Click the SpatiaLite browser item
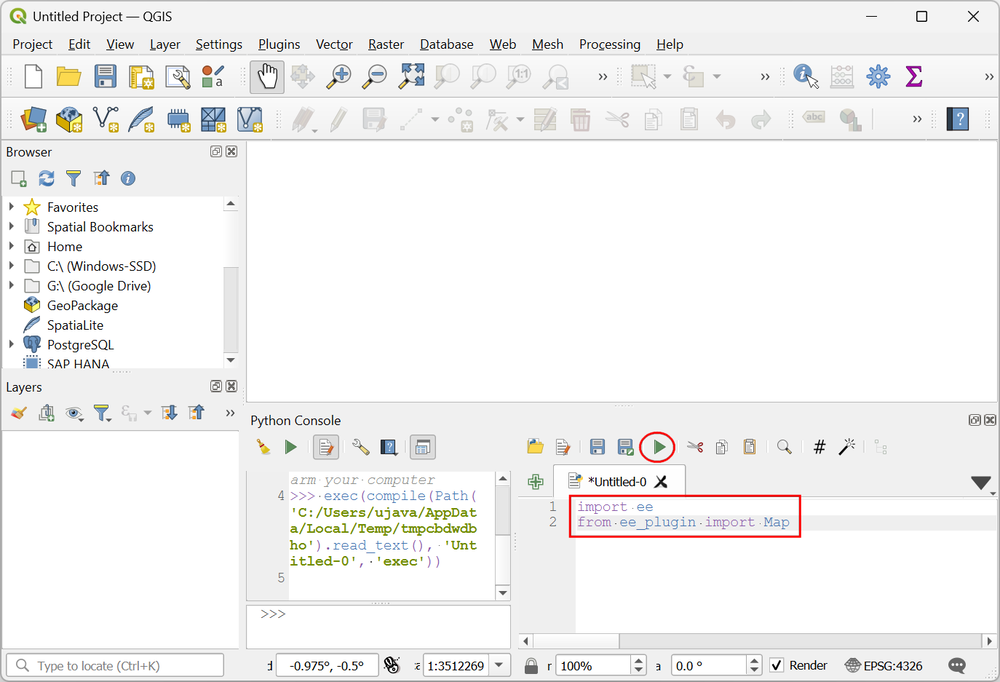The width and height of the screenshot is (1000, 682). 75,325
